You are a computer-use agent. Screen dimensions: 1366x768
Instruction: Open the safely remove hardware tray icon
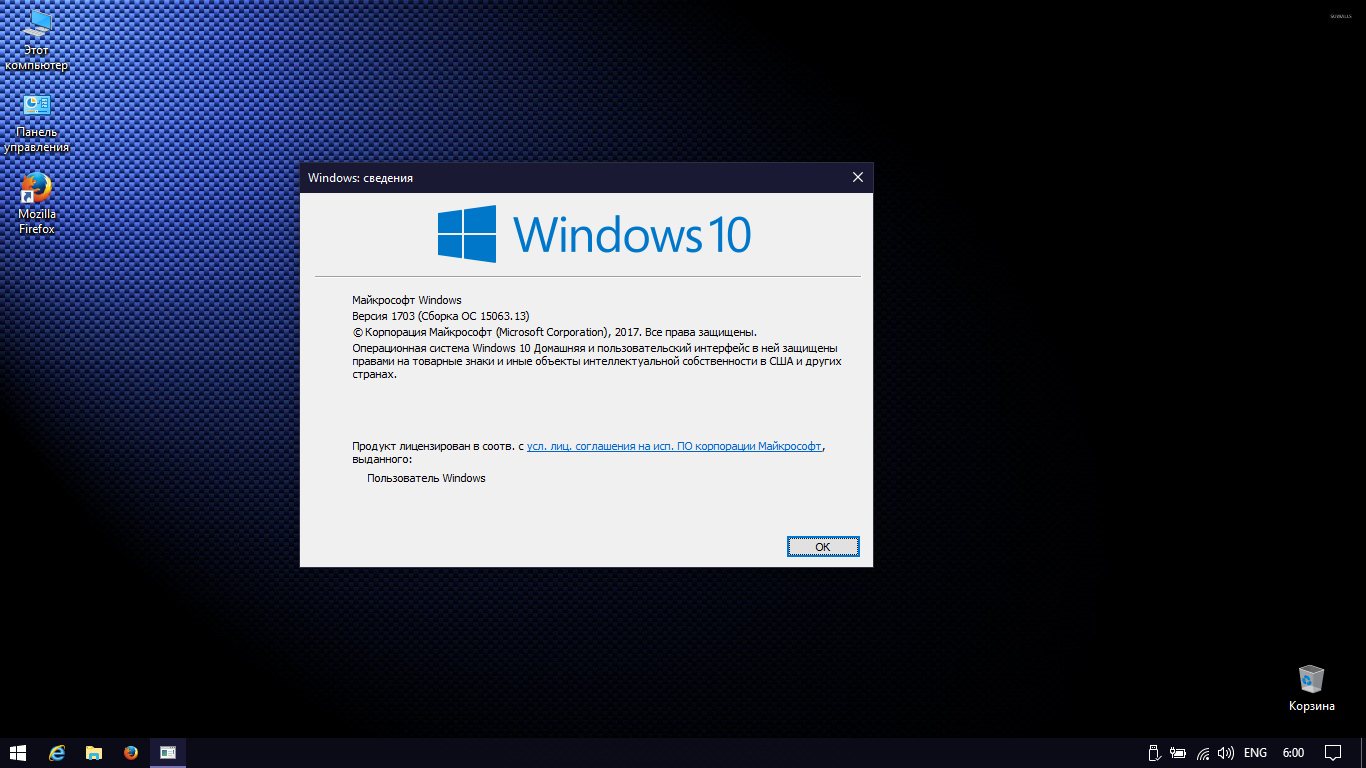[x=1153, y=752]
